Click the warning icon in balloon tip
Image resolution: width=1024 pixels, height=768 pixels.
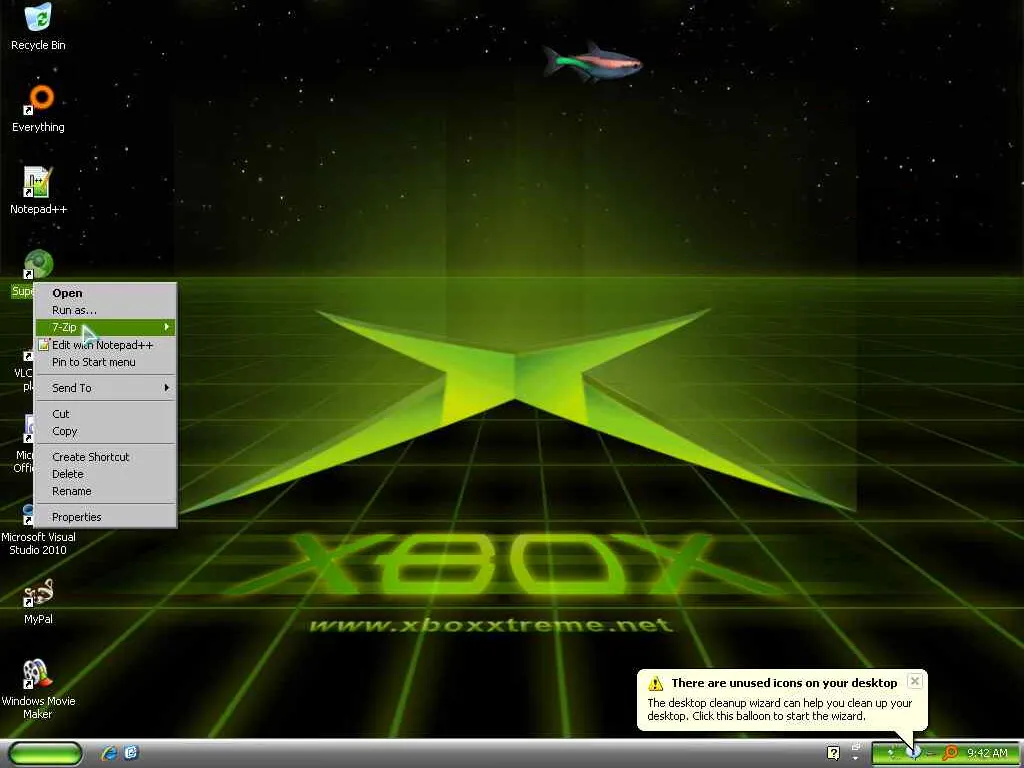tap(655, 683)
